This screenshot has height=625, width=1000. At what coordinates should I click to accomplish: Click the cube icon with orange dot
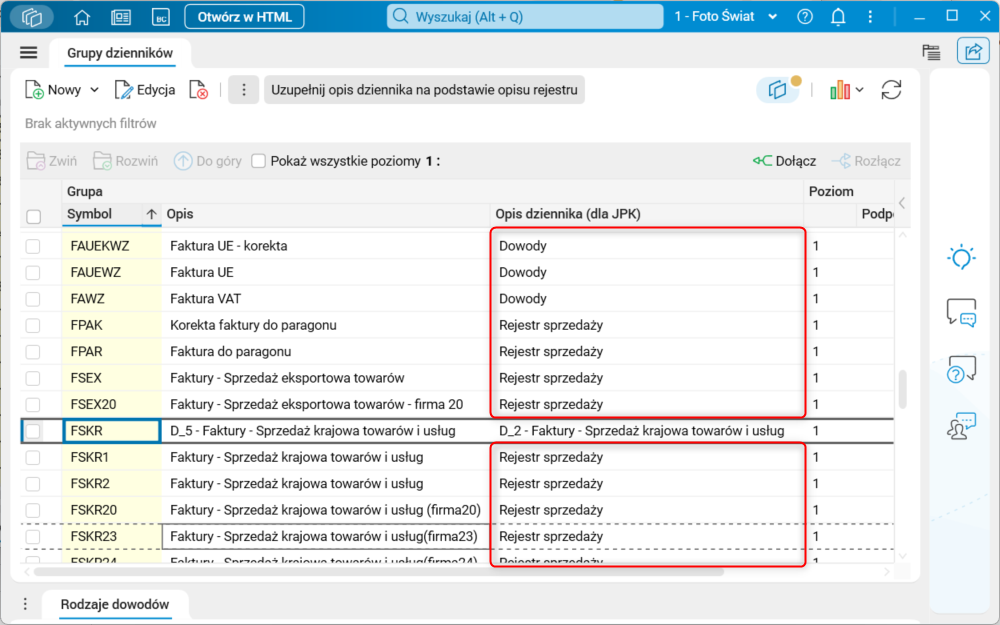tap(778, 90)
